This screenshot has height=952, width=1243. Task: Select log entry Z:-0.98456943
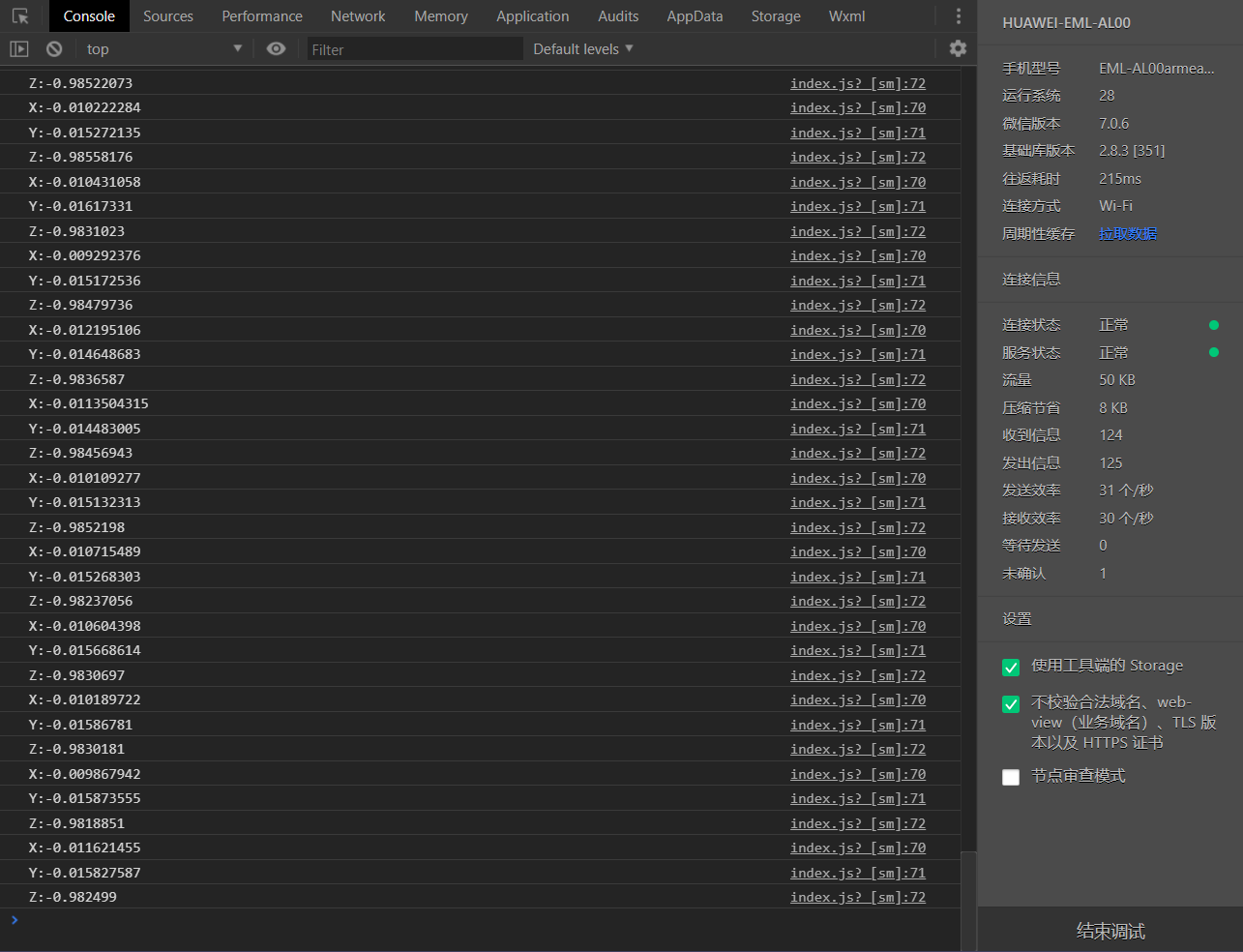pos(81,453)
